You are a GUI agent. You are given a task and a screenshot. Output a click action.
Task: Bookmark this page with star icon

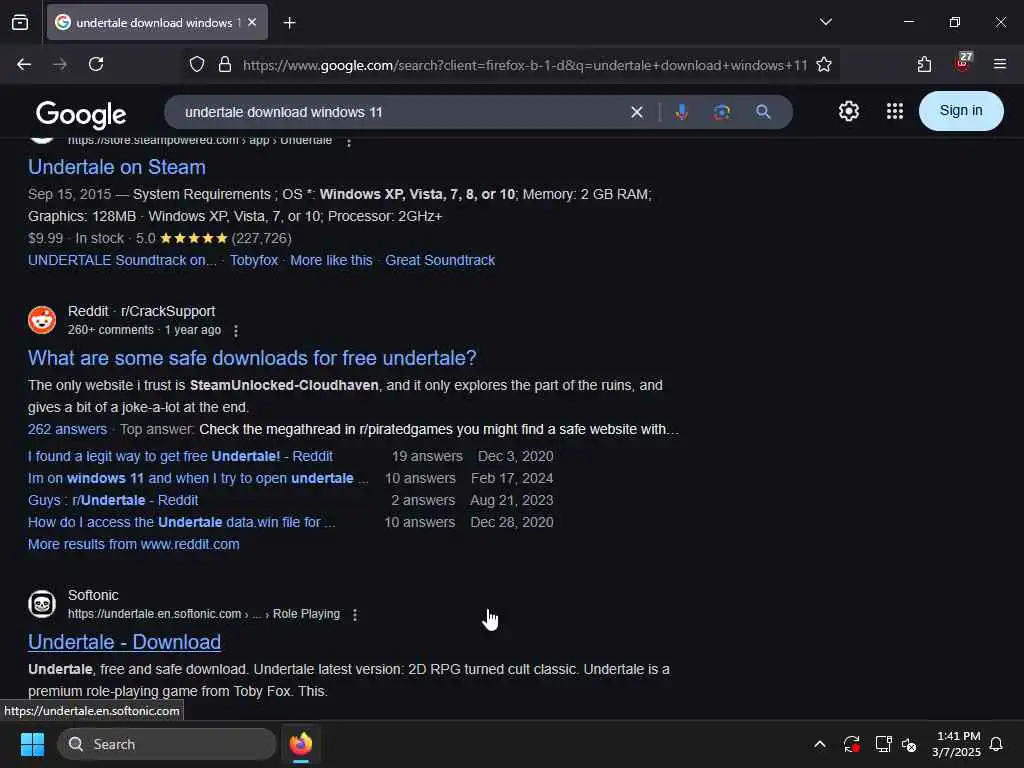pos(824,65)
